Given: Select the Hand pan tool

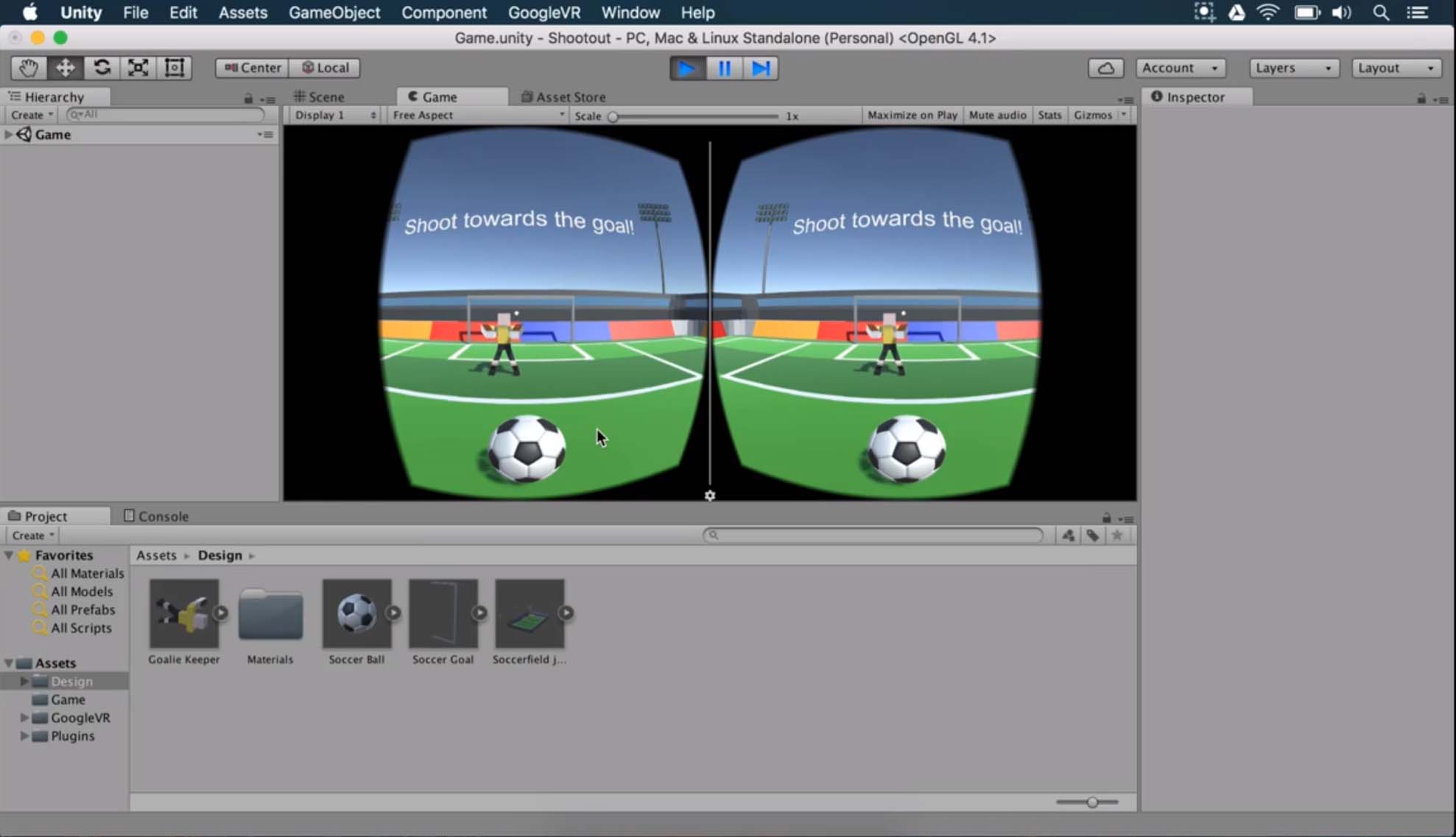Looking at the screenshot, I should tap(27, 67).
